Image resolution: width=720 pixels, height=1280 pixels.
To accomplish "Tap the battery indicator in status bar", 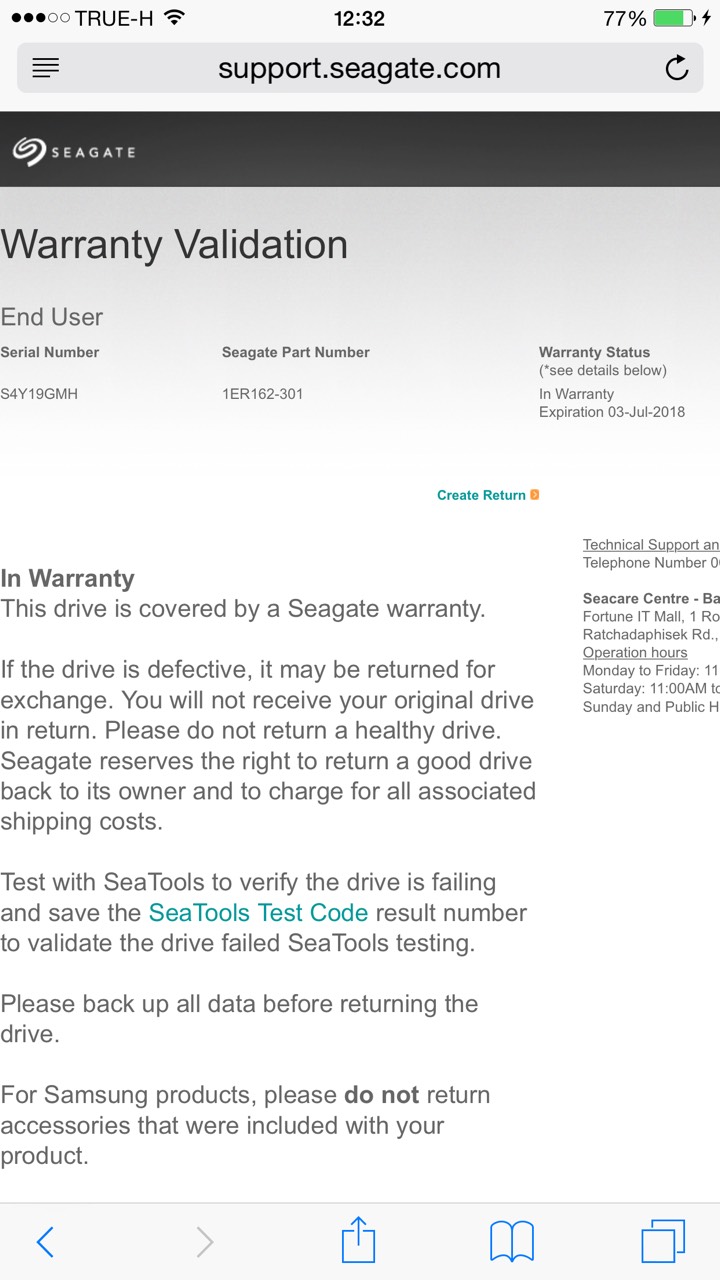I will point(674,18).
